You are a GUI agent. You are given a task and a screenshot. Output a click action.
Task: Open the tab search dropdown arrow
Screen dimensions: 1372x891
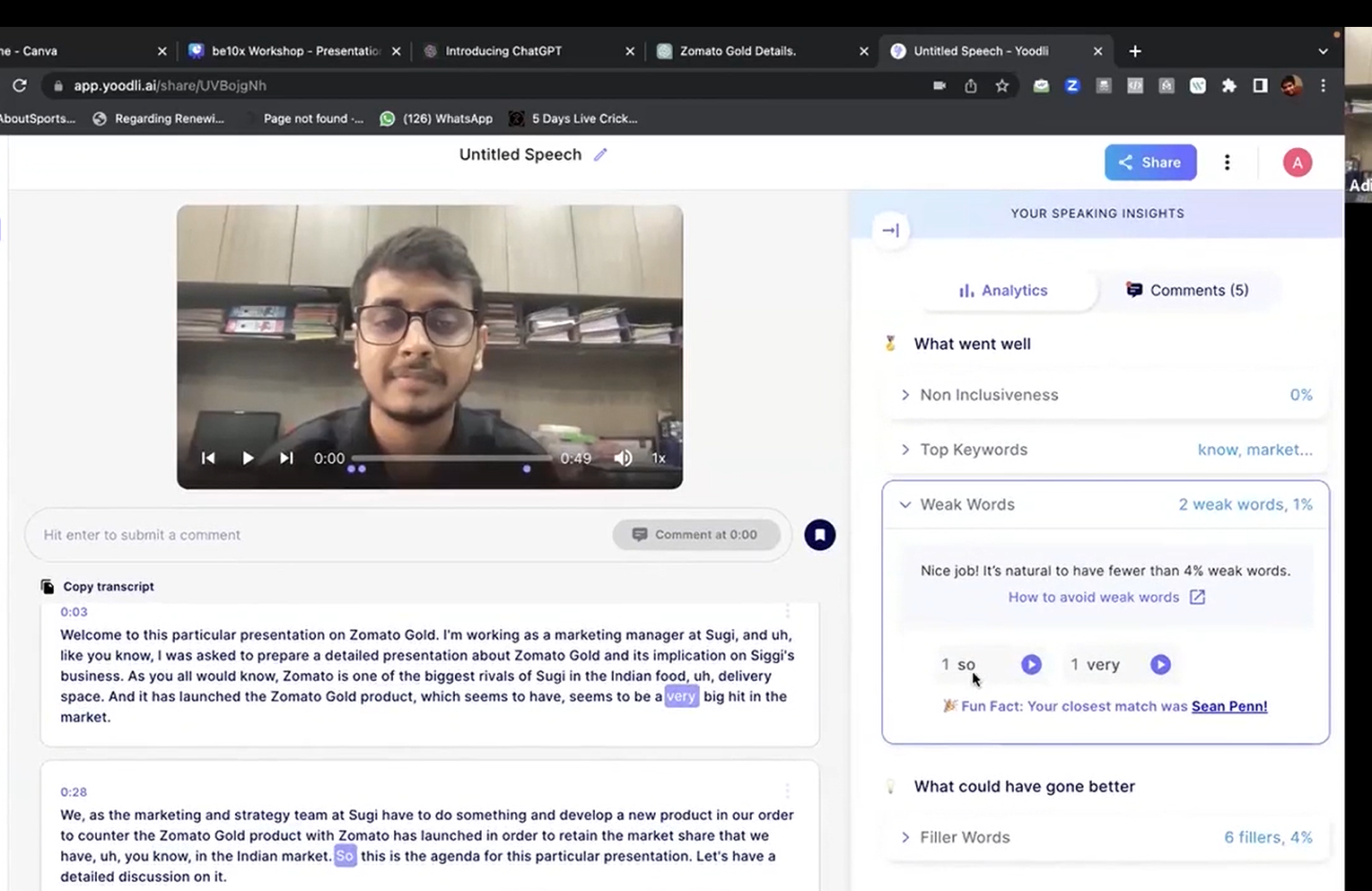pyautogui.click(x=1323, y=51)
